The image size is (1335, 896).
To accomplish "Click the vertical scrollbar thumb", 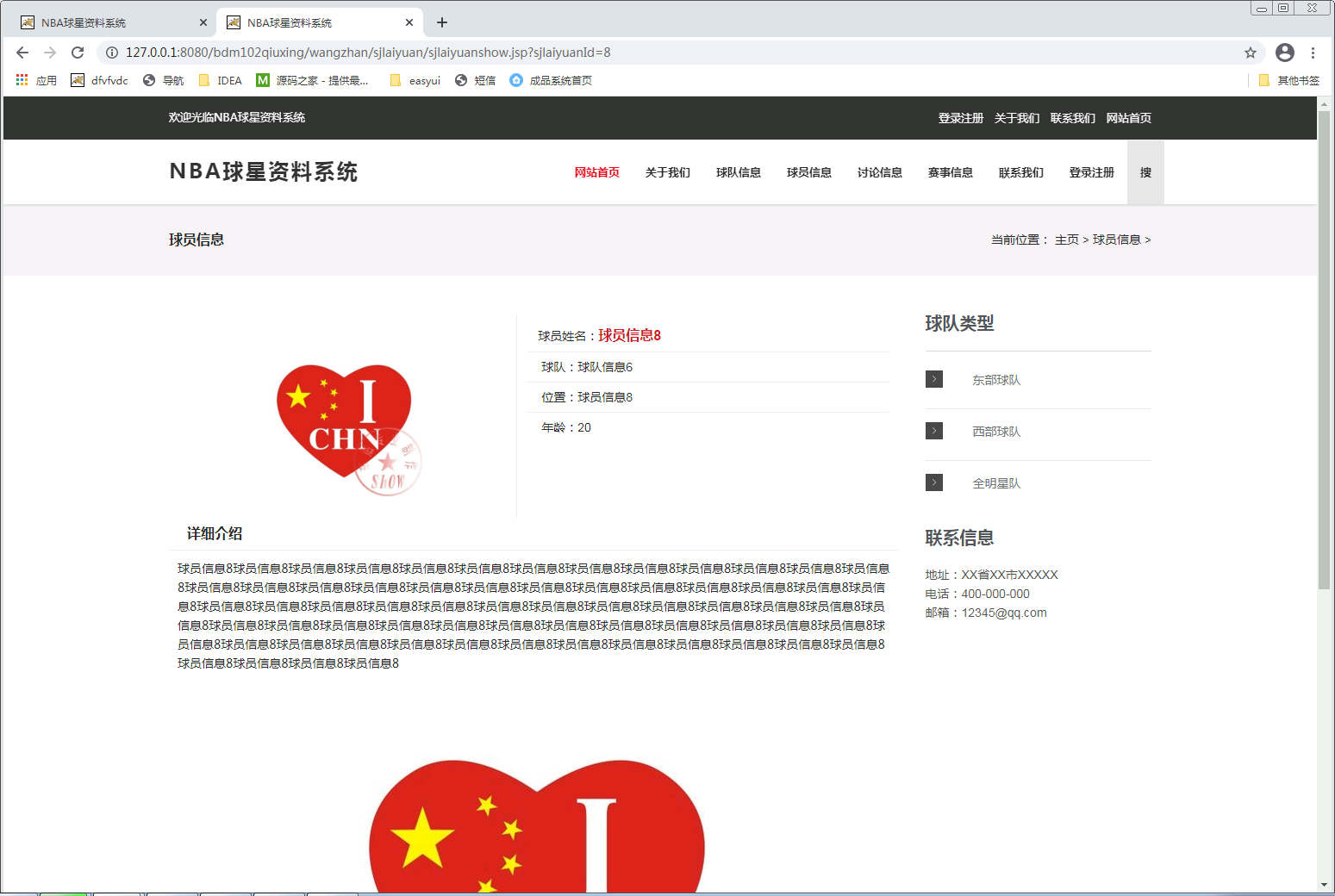I will click(x=1325, y=349).
